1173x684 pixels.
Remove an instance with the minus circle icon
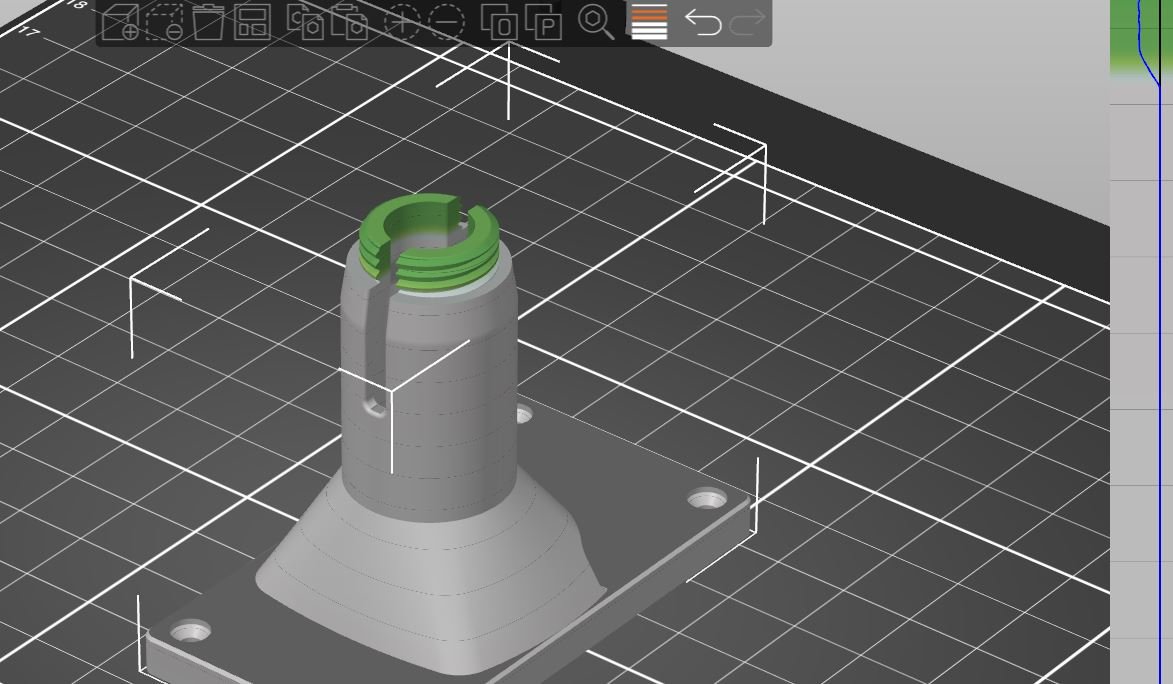click(x=446, y=23)
